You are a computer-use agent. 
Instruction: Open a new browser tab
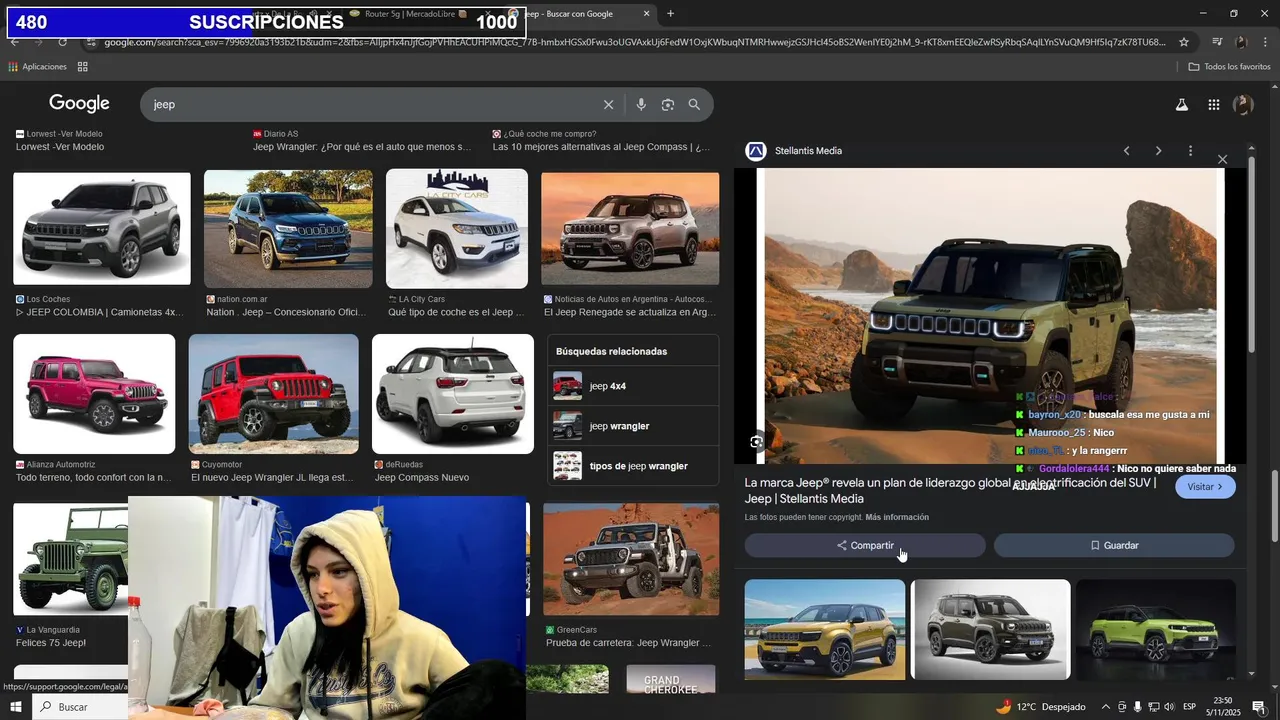[x=670, y=14]
